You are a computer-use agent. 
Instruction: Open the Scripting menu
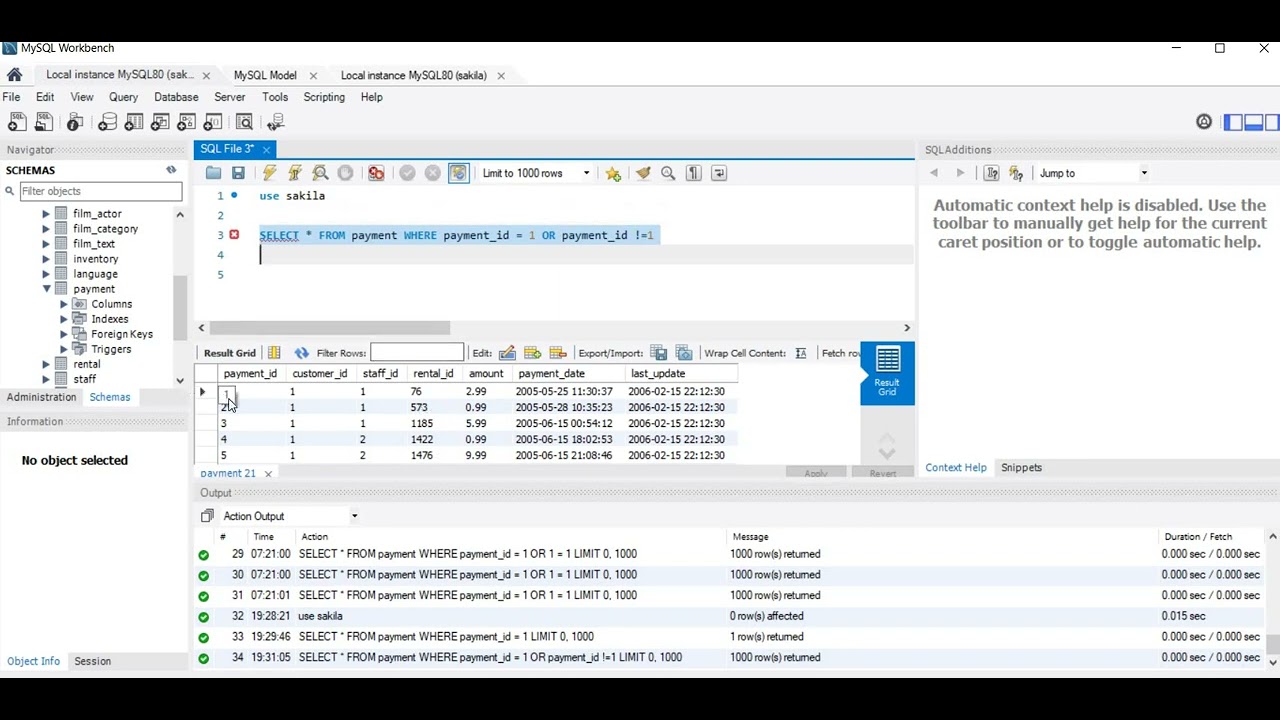tap(324, 97)
